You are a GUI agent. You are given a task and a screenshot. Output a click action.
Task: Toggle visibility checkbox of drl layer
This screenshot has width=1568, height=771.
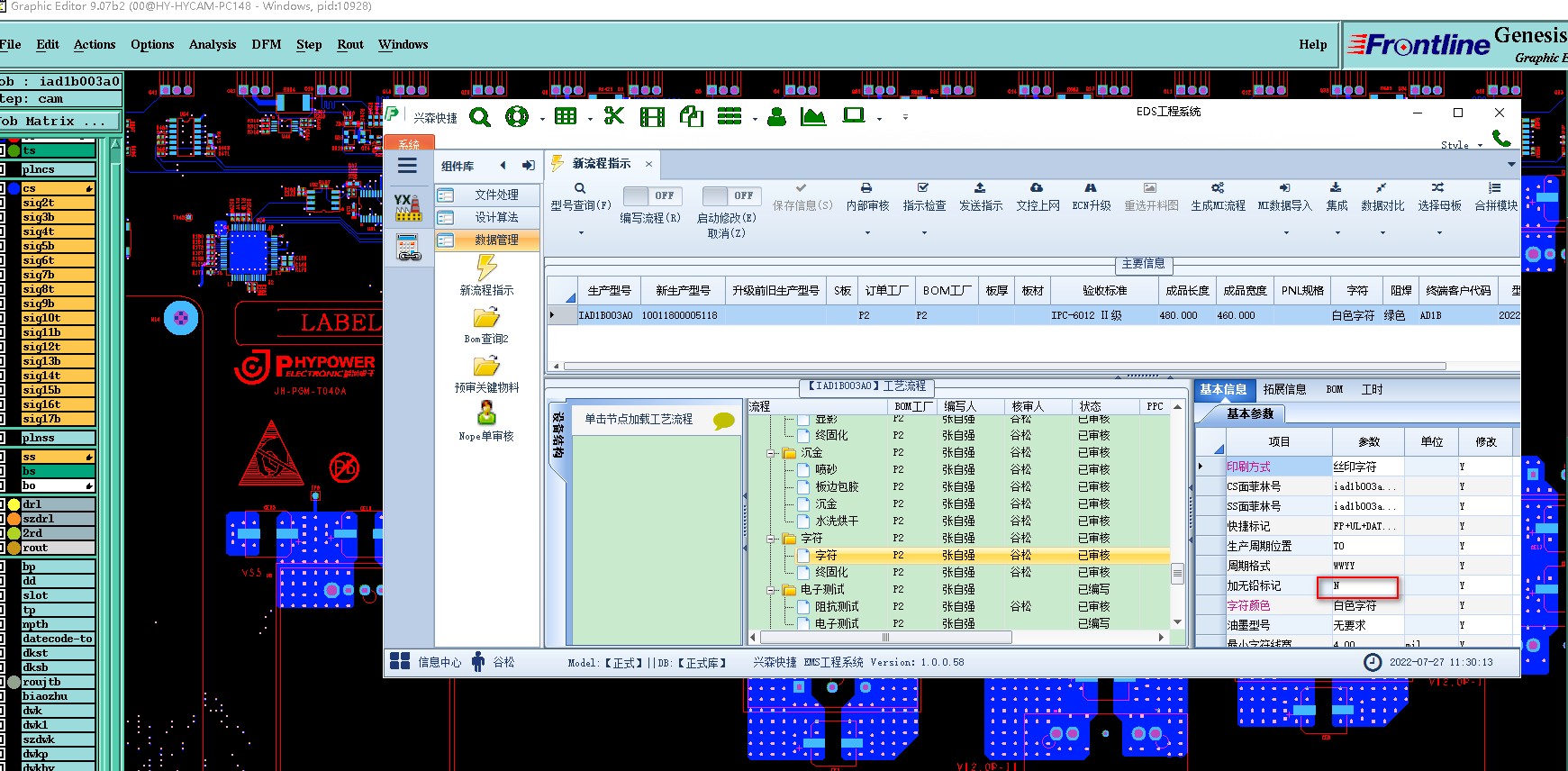(x=2, y=504)
